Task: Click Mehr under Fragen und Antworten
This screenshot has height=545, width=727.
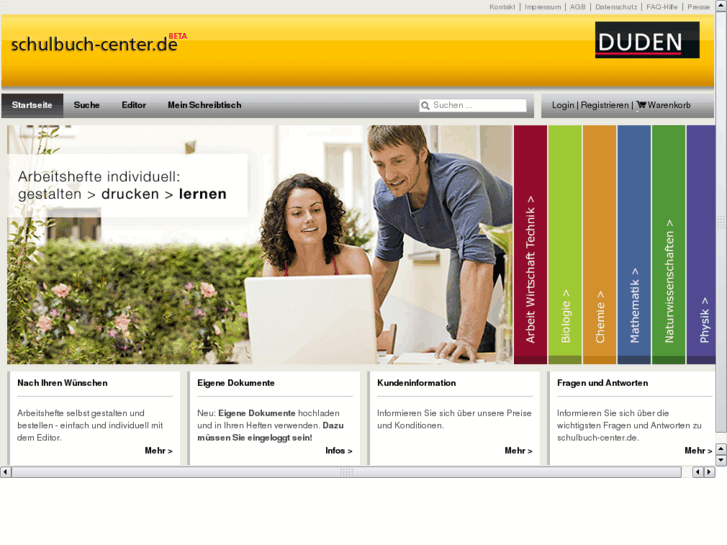Action: (x=698, y=451)
